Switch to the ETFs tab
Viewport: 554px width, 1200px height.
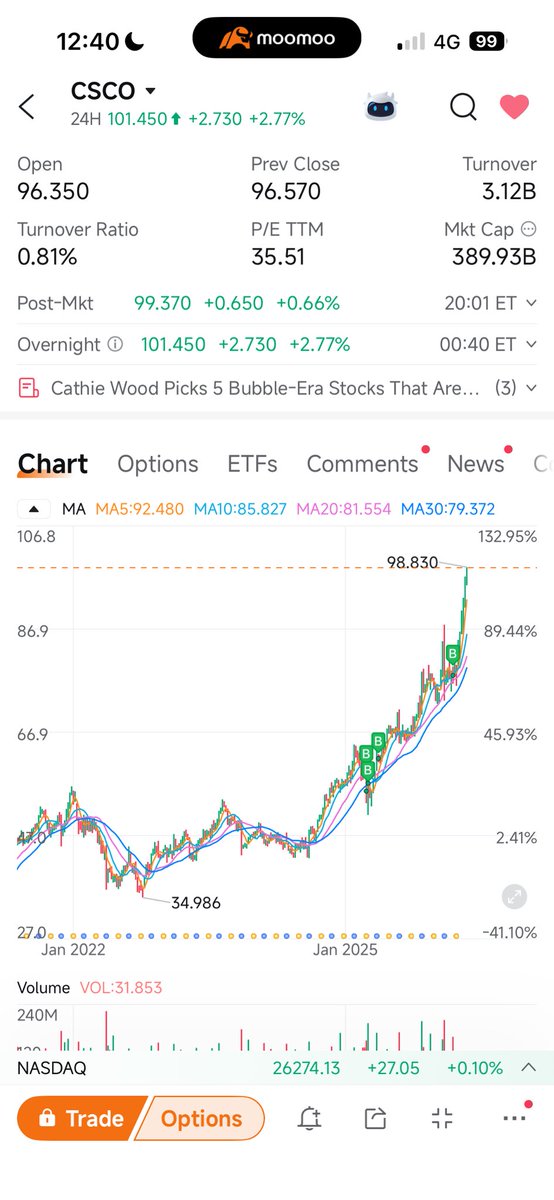[x=252, y=464]
